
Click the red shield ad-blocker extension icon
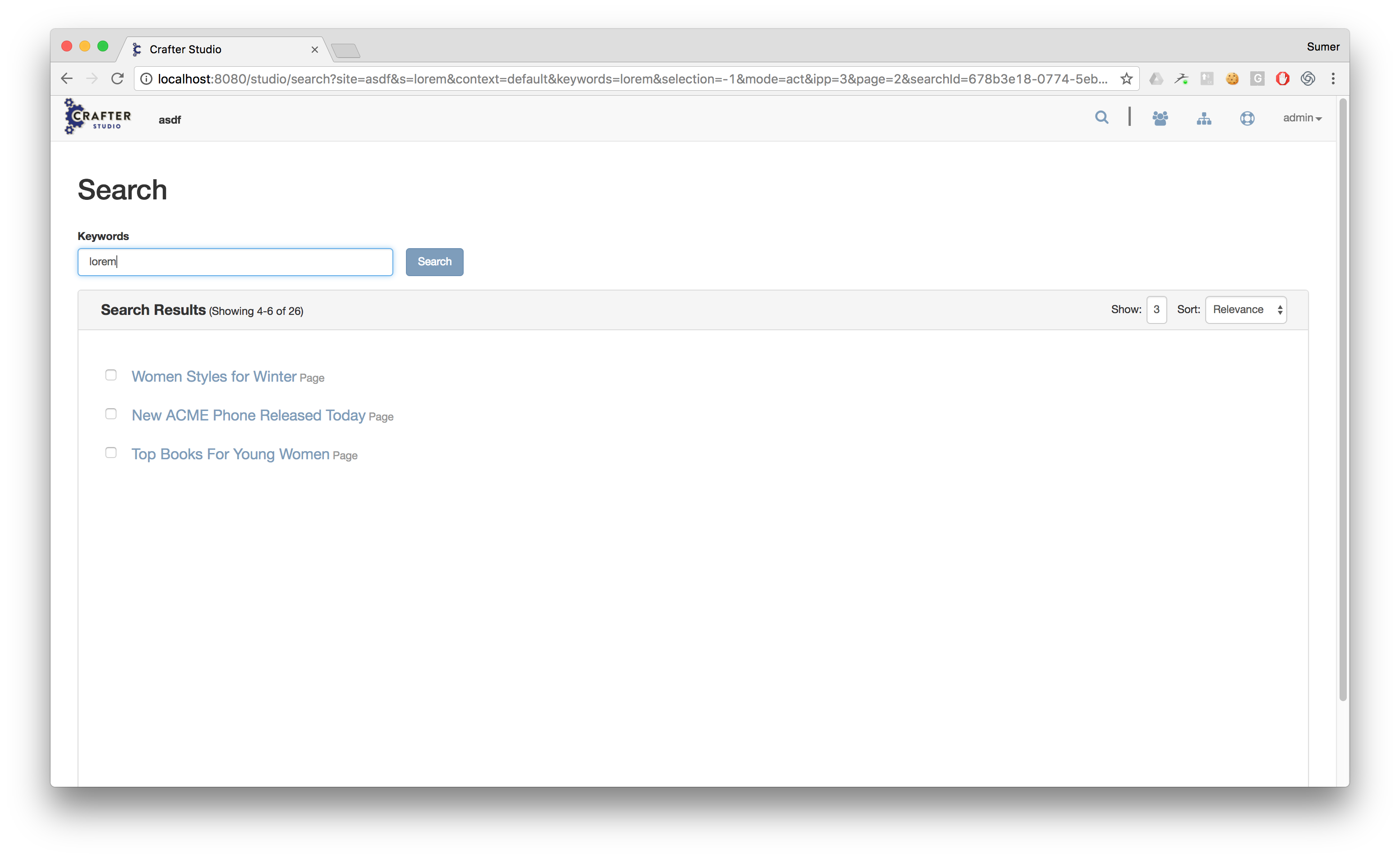(1282, 79)
